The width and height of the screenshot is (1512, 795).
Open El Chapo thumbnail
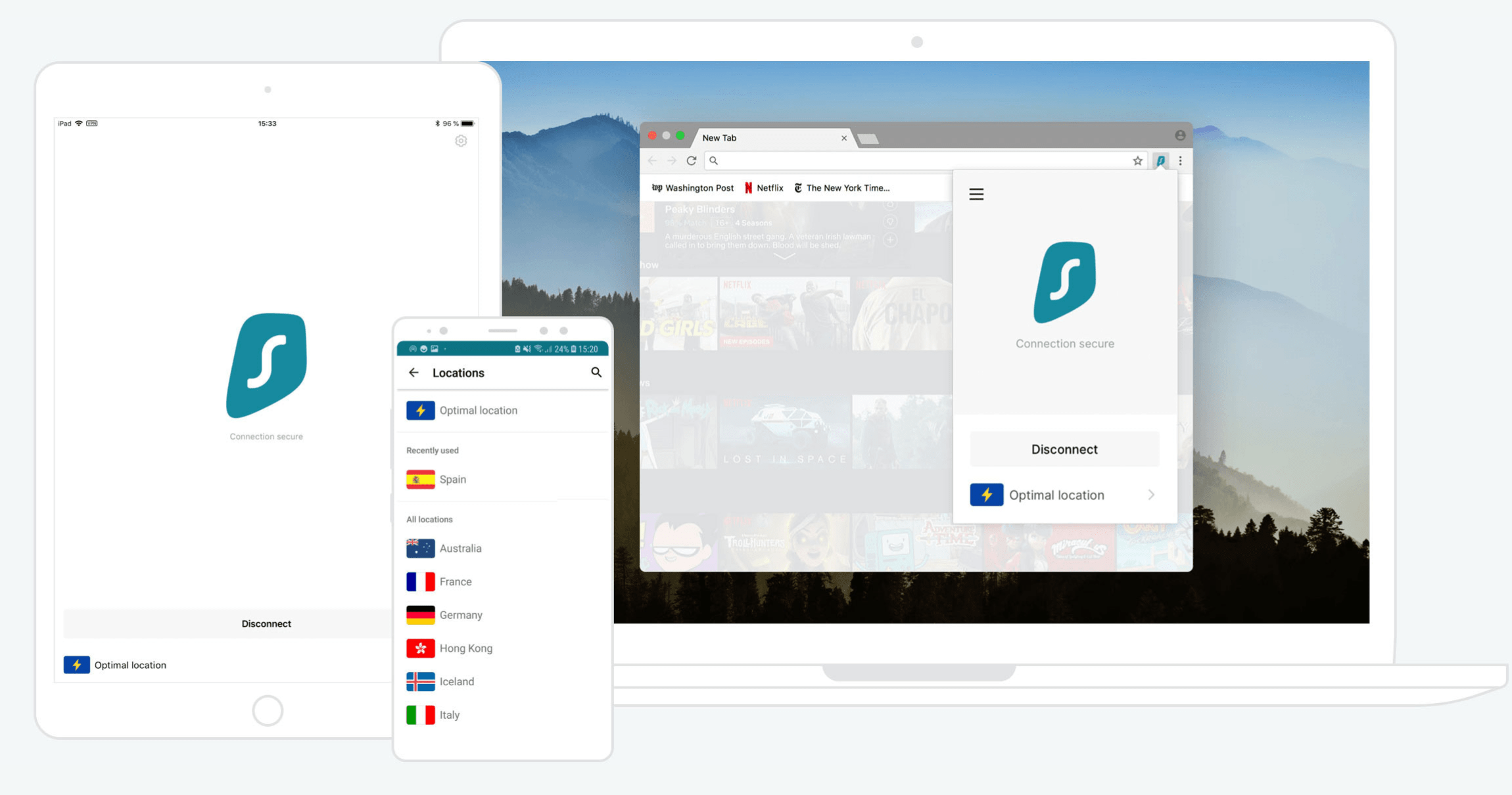[902, 313]
